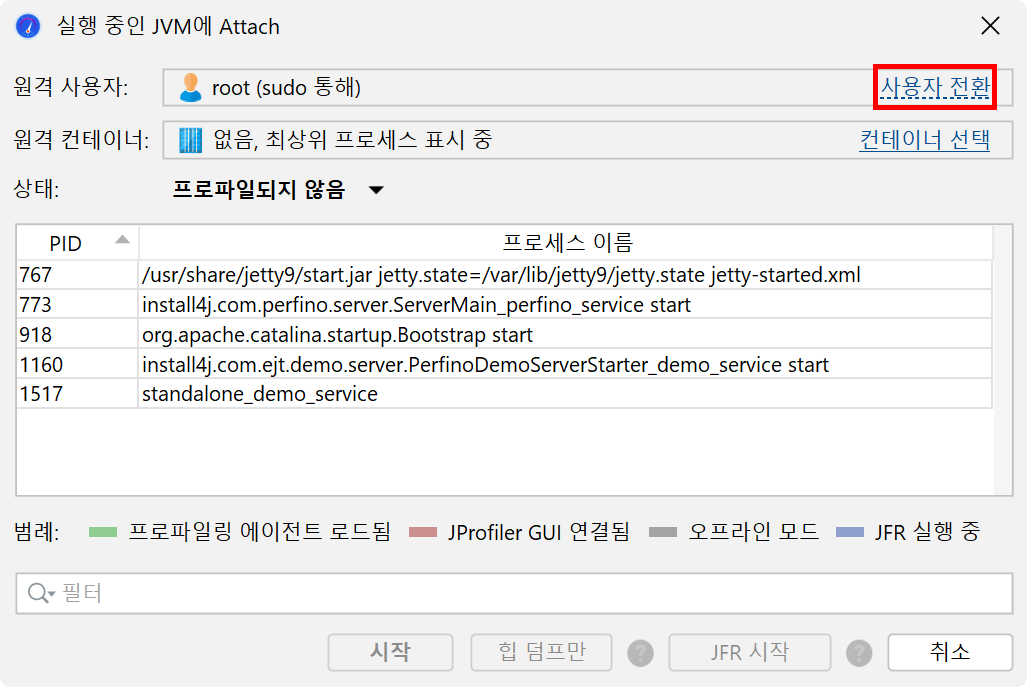Click the root (sudo 통해) user text
1027x687 pixels.
click(286, 88)
